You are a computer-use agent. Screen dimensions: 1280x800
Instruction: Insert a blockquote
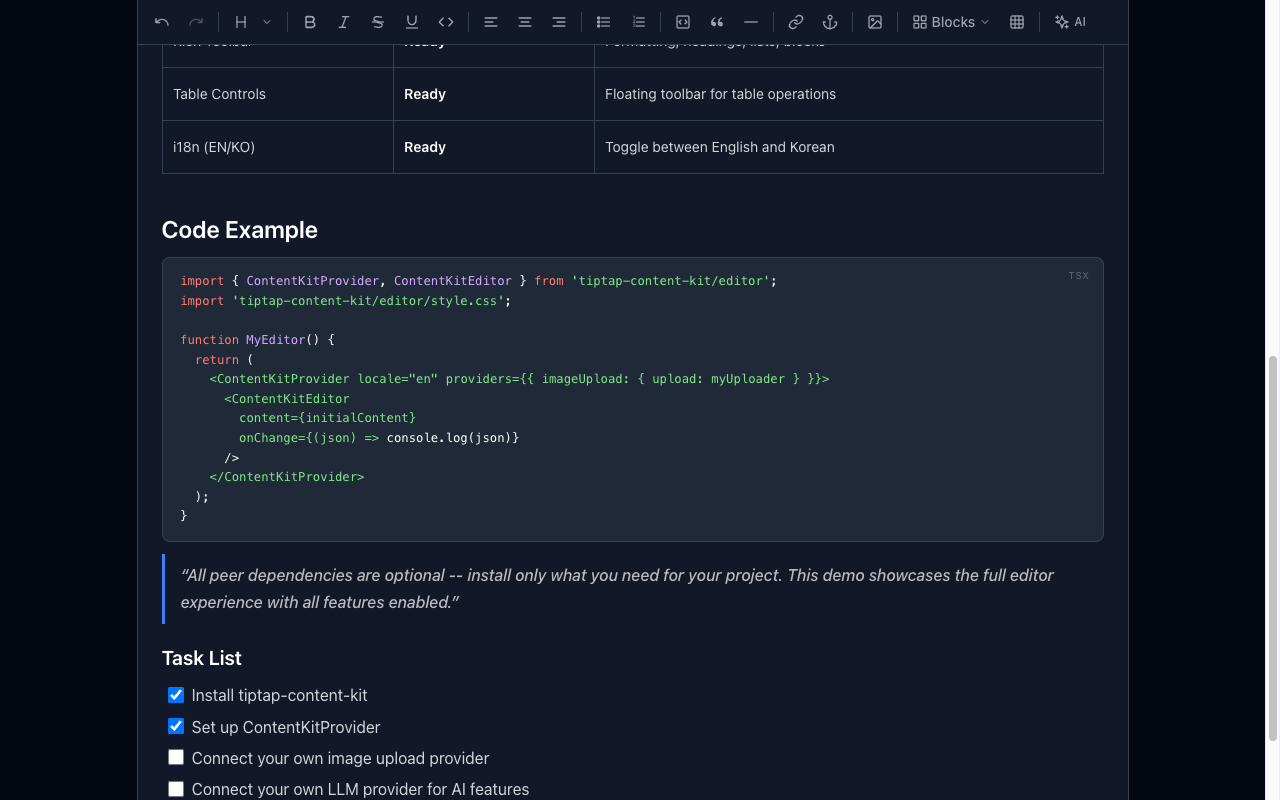[x=717, y=22]
